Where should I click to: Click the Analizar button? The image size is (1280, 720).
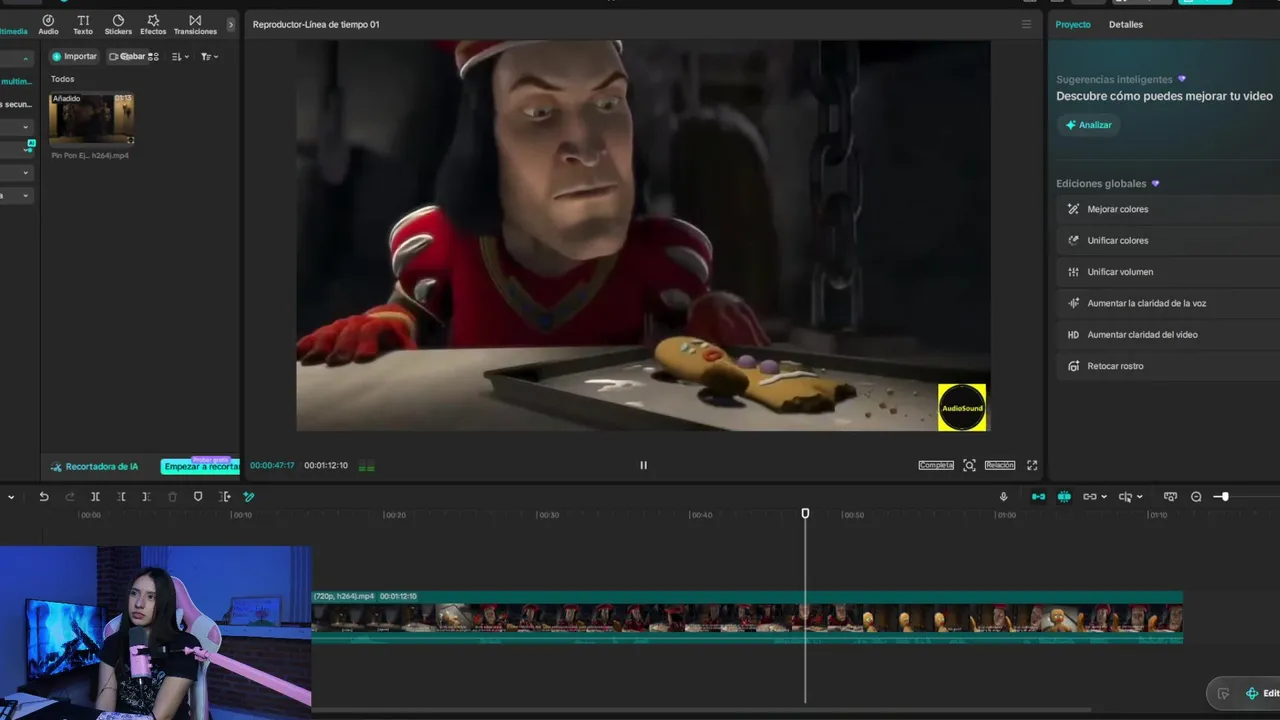coord(1088,125)
